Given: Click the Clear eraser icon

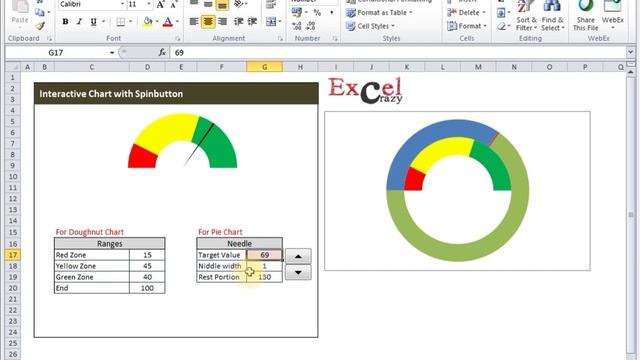Looking at the screenshot, I should coord(501,26).
